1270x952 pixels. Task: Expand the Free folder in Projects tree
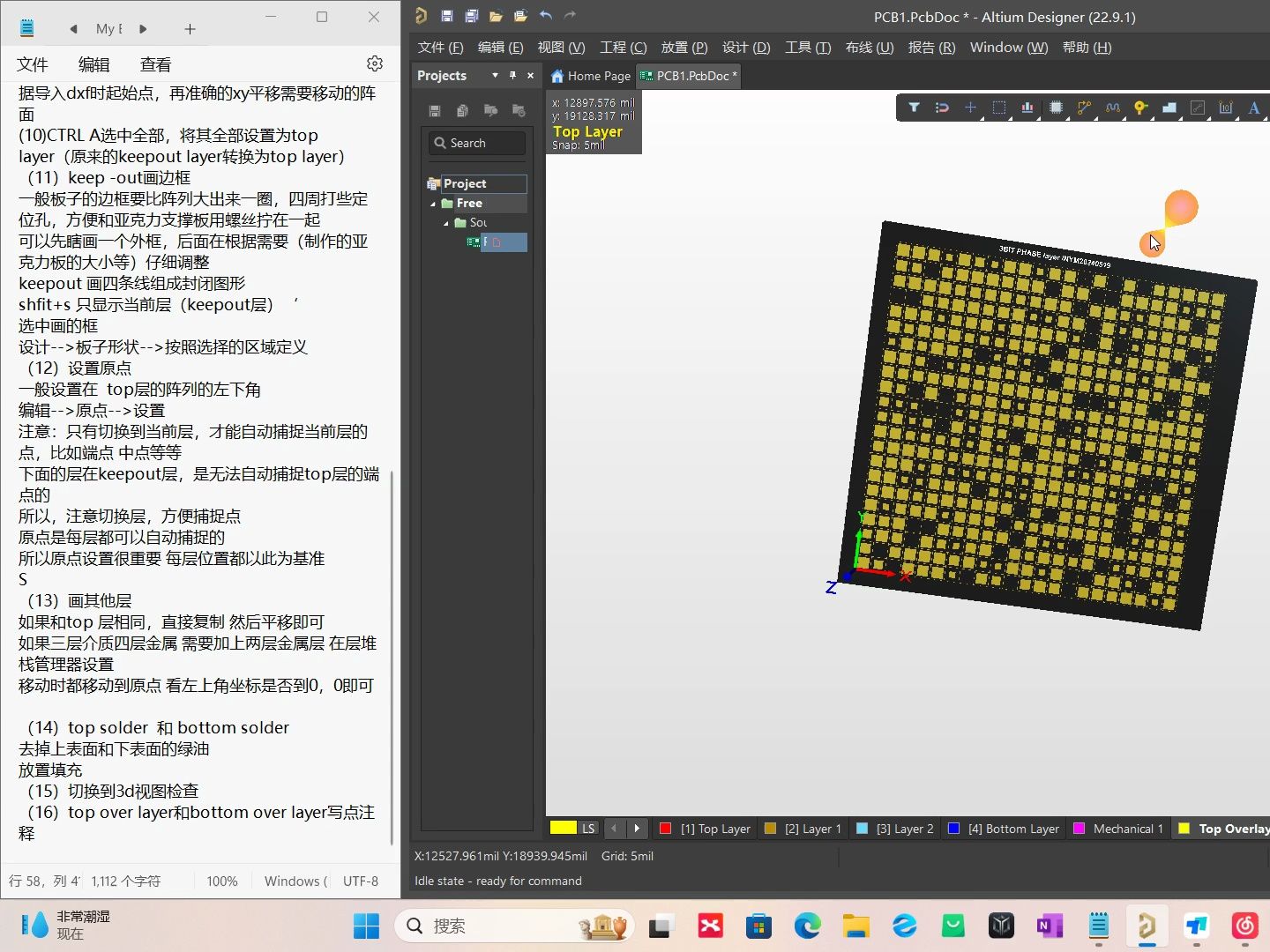pos(433,203)
